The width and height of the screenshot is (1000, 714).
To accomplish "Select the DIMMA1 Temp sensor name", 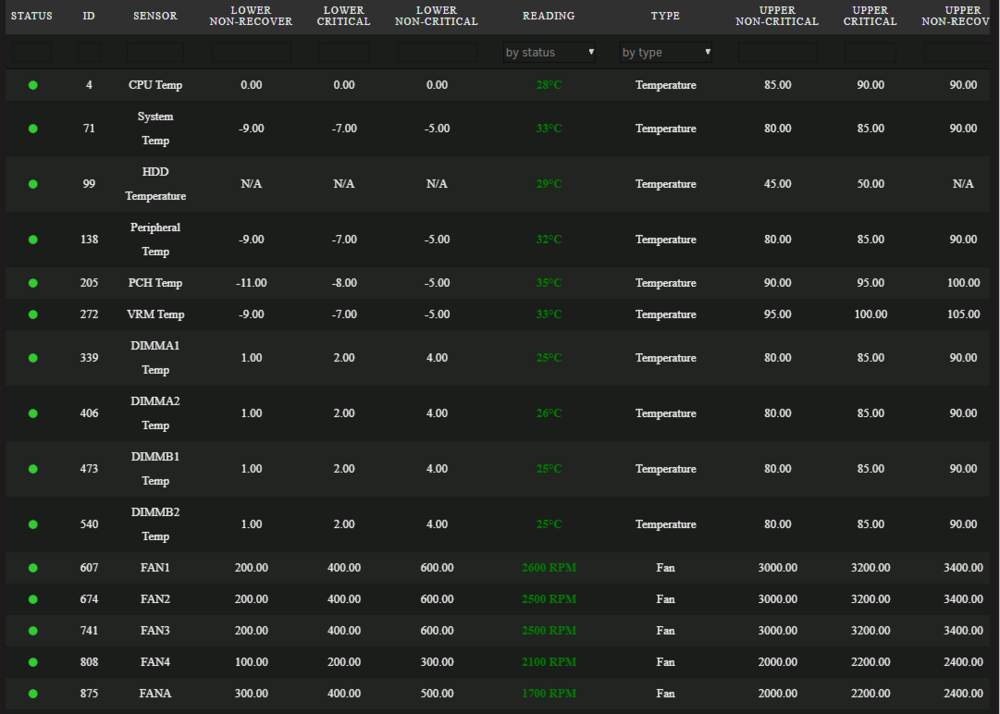I will pos(155,358).
